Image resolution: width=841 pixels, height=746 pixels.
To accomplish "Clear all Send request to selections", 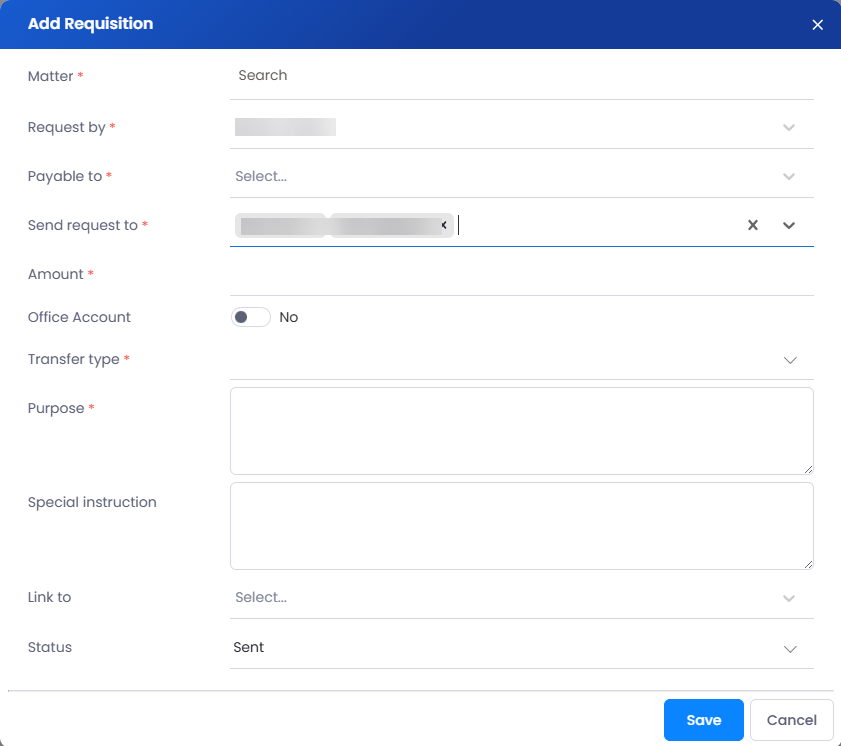I will (753, 225).
